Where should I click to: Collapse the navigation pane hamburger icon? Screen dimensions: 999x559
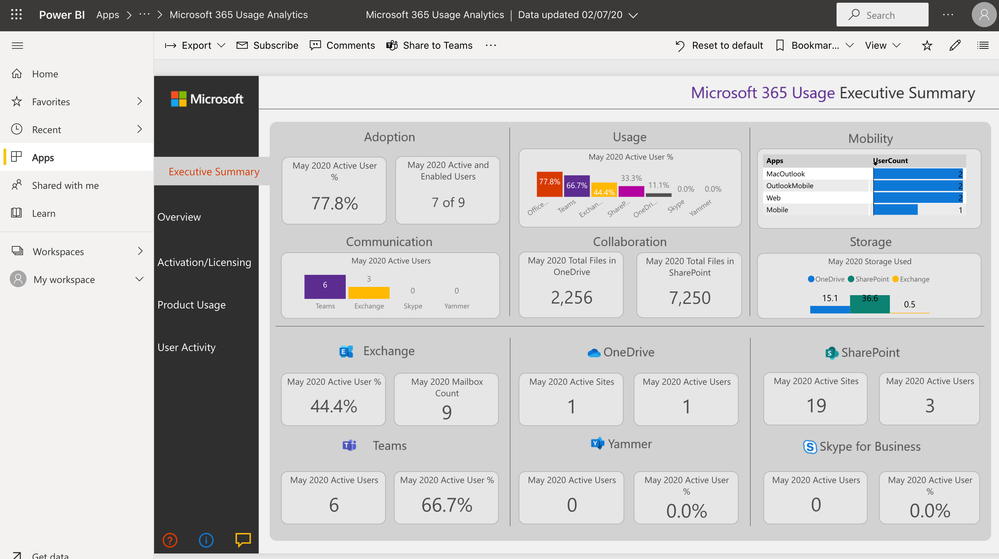[x=17, y=45]
